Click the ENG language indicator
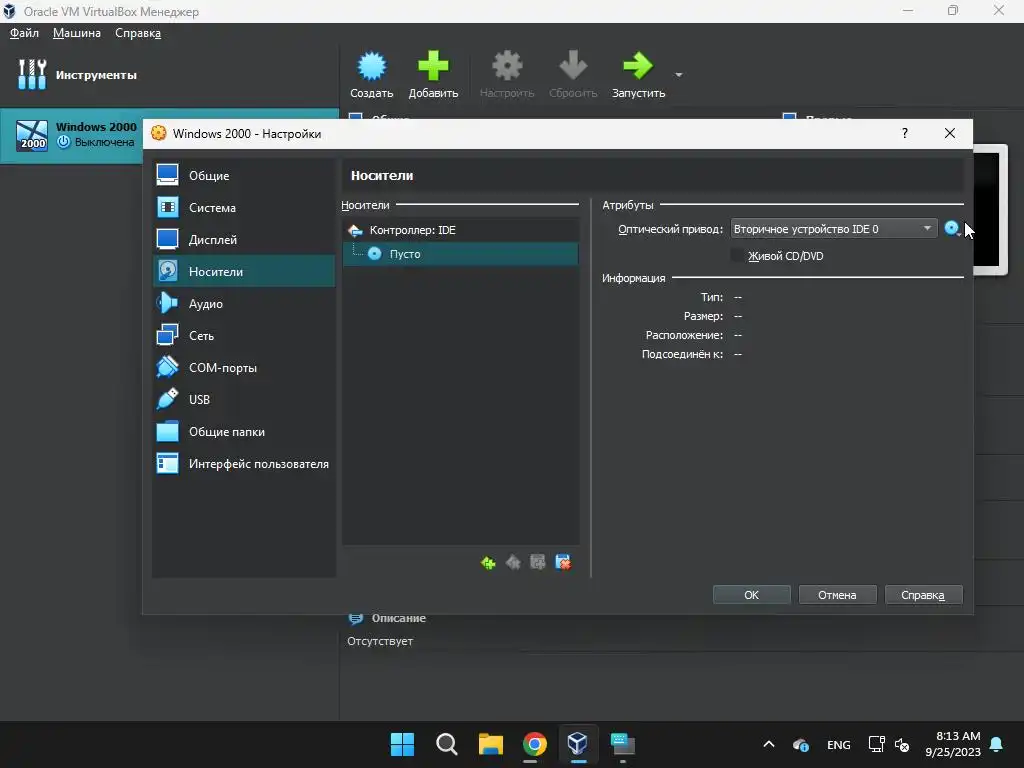The width and height of the screenshot is (1024, 768). [839, 744]
